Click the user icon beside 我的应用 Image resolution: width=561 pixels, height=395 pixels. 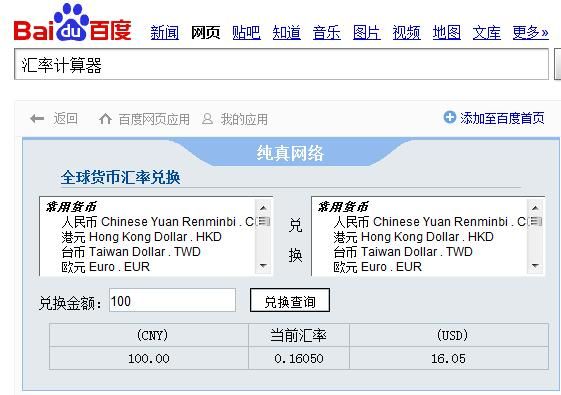[x=208, y=119]
